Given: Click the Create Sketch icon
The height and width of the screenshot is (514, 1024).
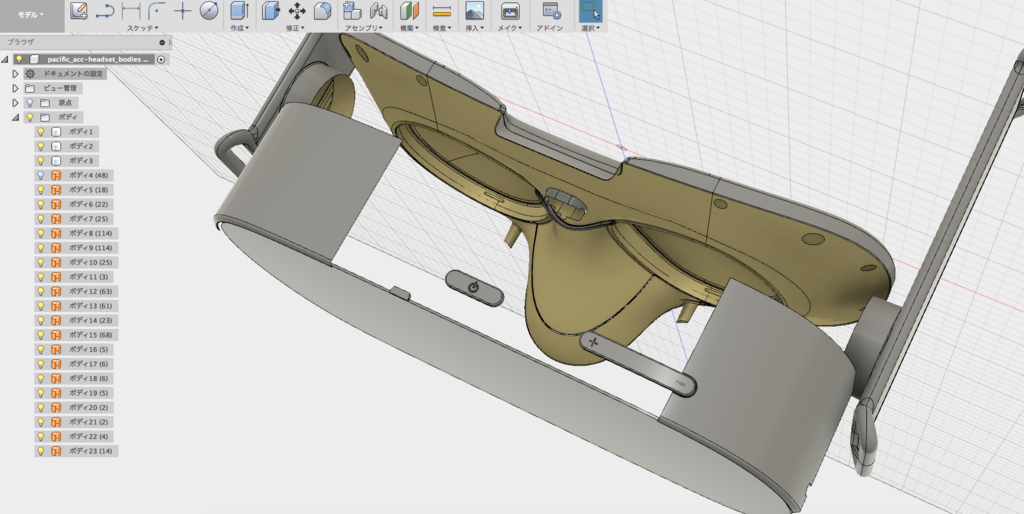Looking at the screenshot, I should [79, 10].
